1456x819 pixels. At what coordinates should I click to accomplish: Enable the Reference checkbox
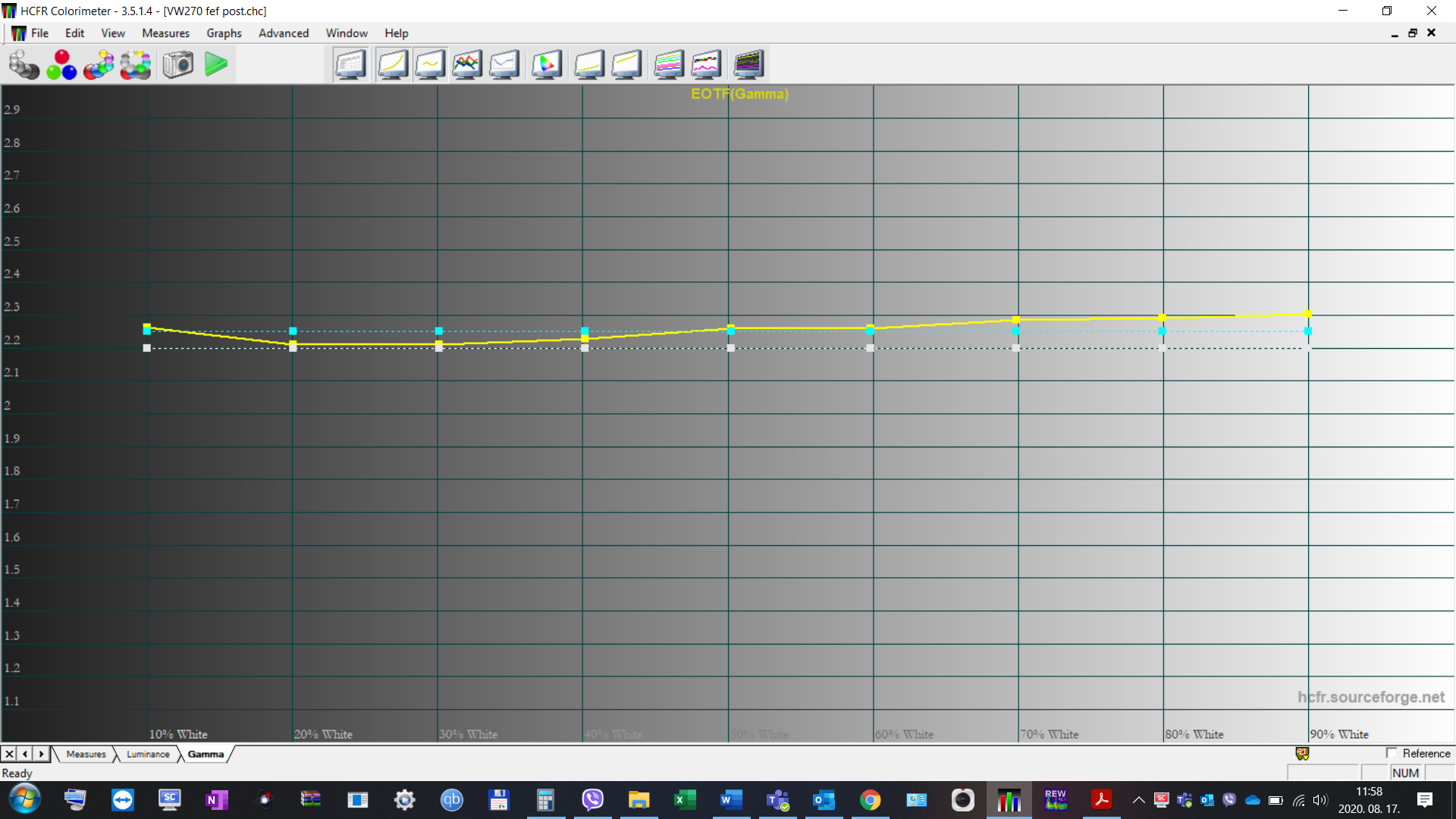[x=1392, y=753]
